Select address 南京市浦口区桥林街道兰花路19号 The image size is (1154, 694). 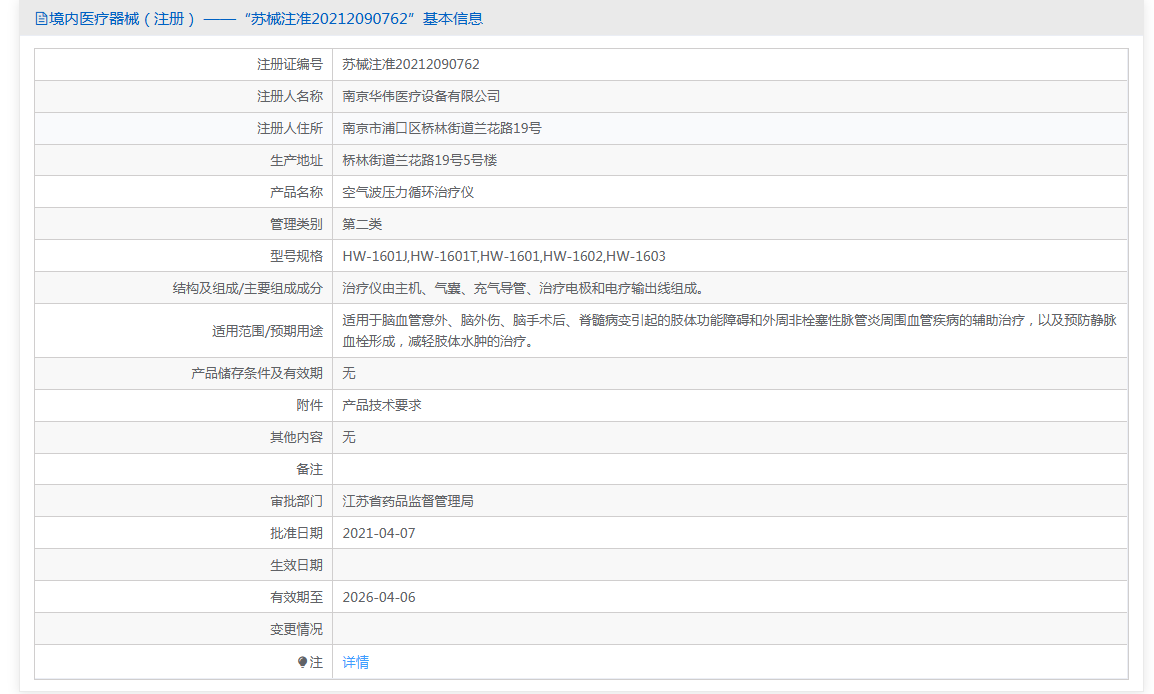pyautogui.click(x=442, y=129)
